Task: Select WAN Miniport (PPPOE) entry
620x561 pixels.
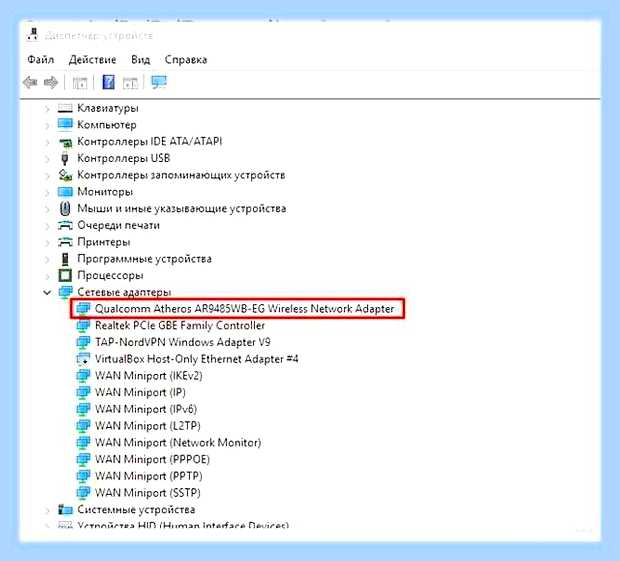Action: pos(152,459)
